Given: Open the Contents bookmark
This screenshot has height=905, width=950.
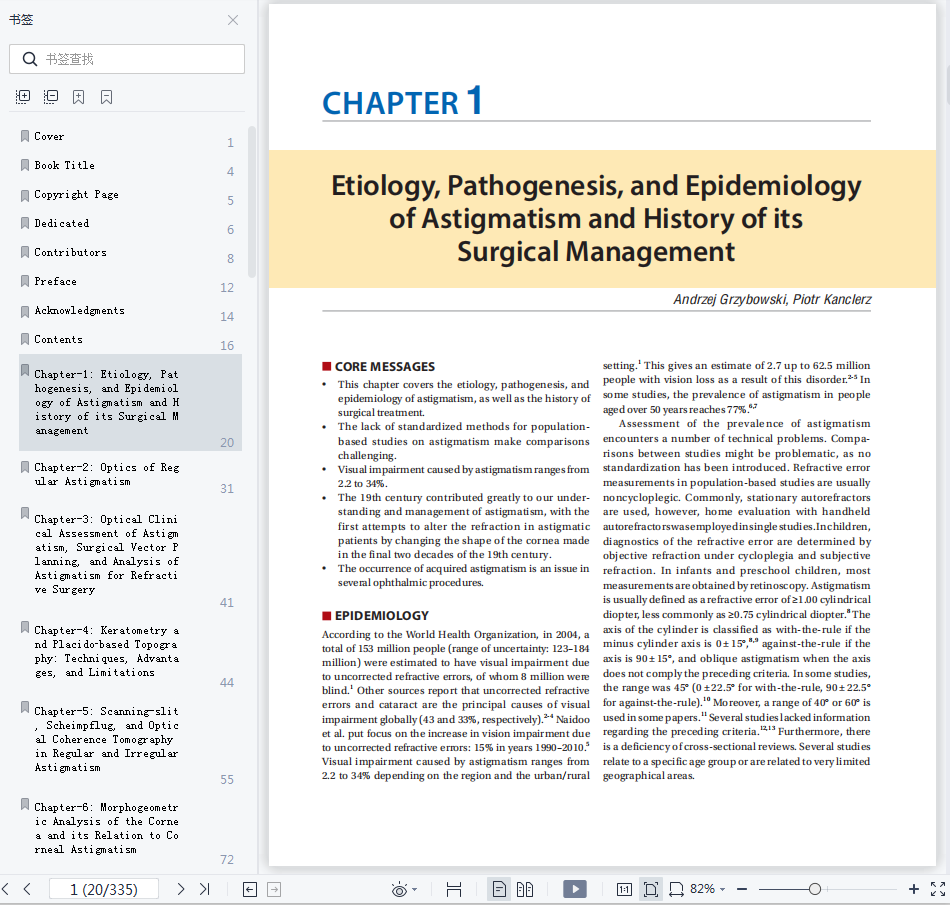Looking at the screenshot, I should [58, 340].
